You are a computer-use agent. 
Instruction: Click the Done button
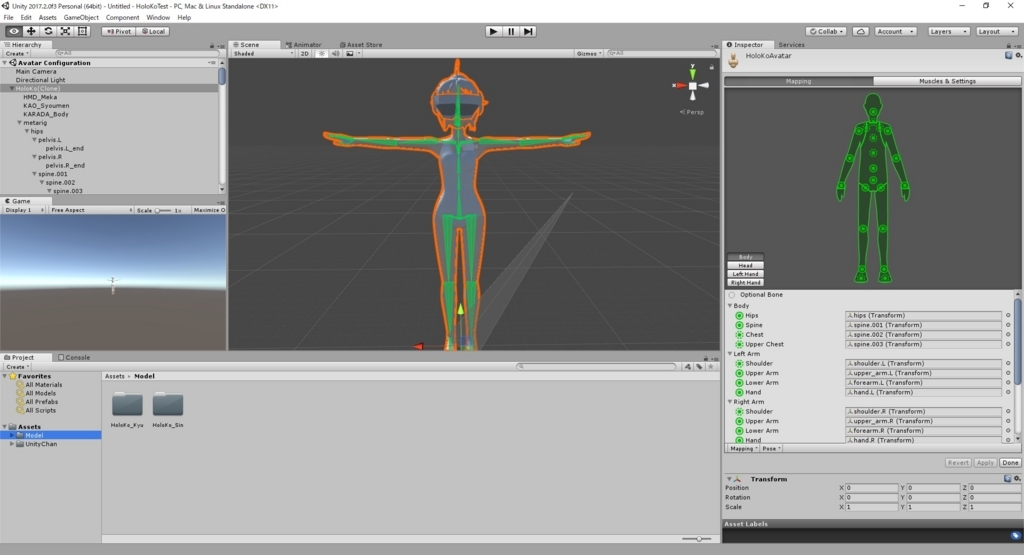click(x=1010, y=462)
